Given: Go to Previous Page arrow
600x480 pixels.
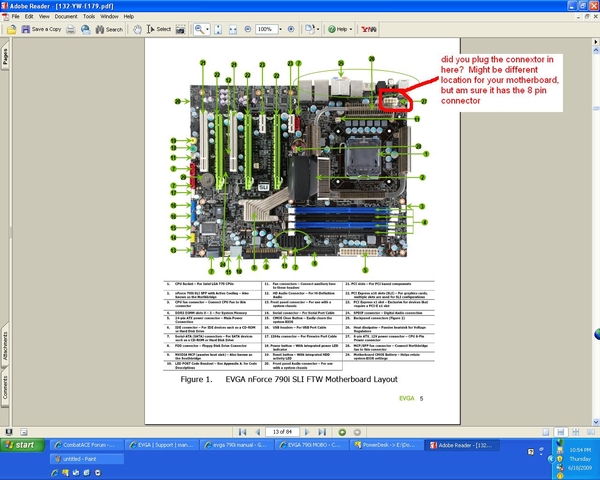Looking at the screenshot, I should (258, 432).
